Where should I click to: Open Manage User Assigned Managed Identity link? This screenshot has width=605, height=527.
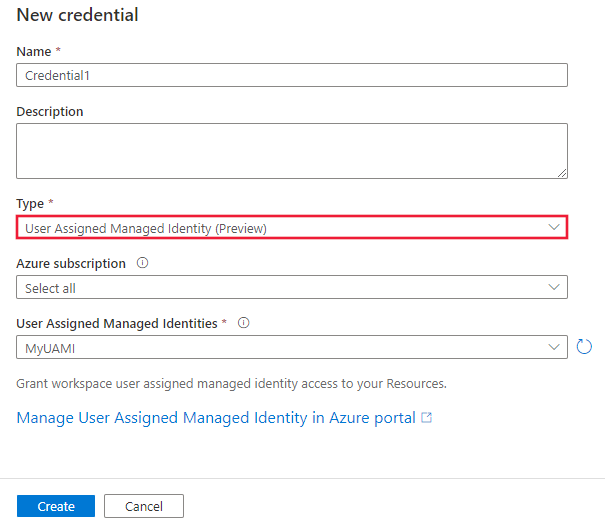216,418
